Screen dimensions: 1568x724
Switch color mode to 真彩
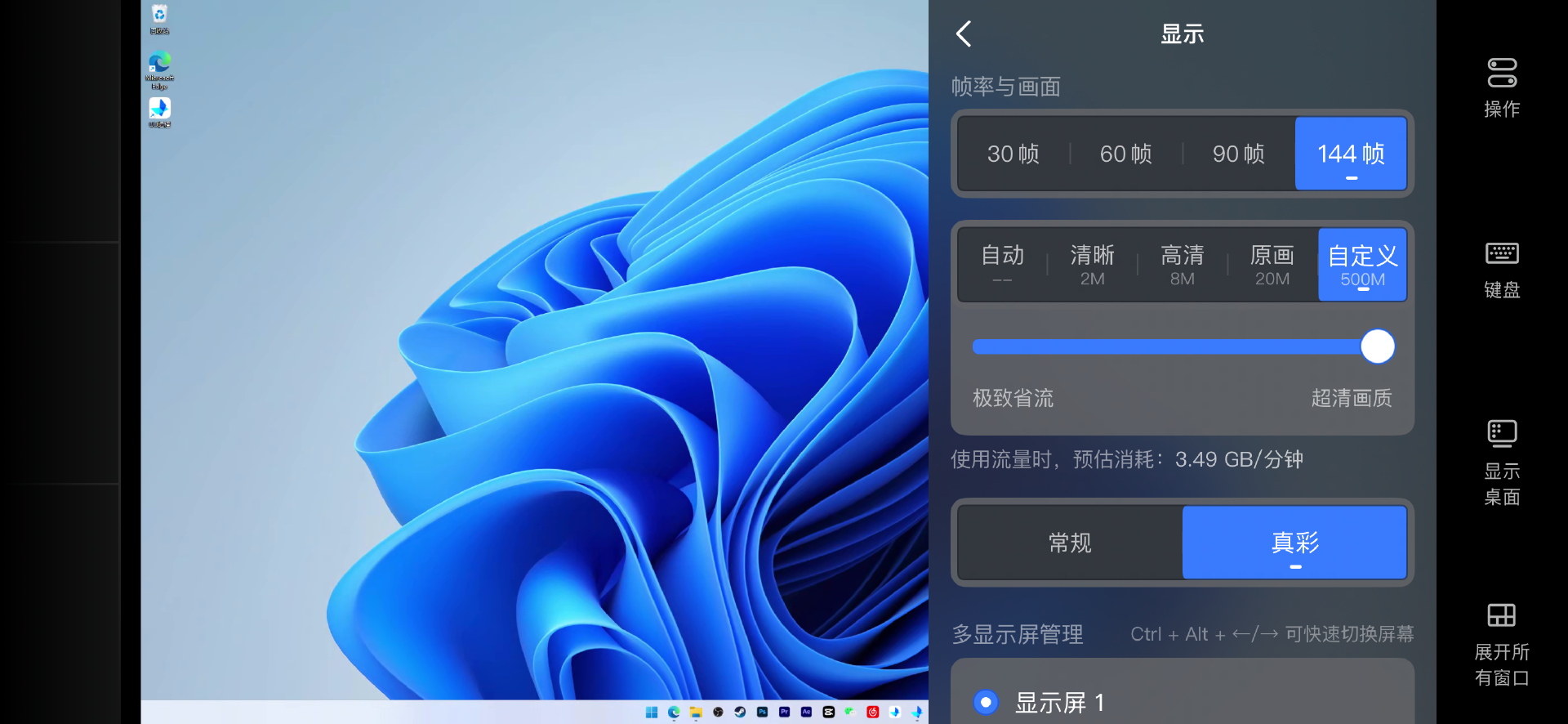(x=1294, y=543)
